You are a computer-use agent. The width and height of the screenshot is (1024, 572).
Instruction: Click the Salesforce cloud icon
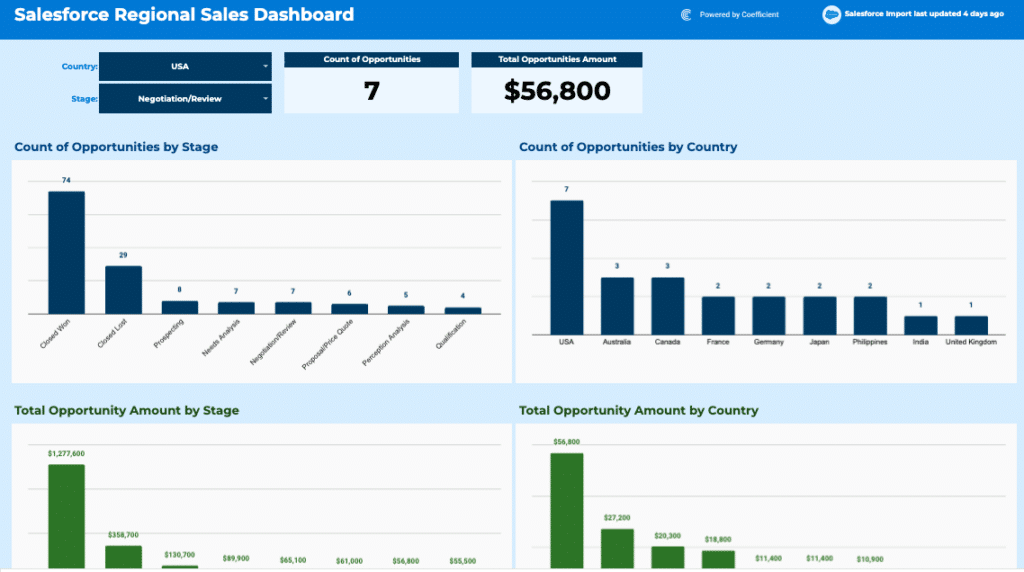(831, 14)
